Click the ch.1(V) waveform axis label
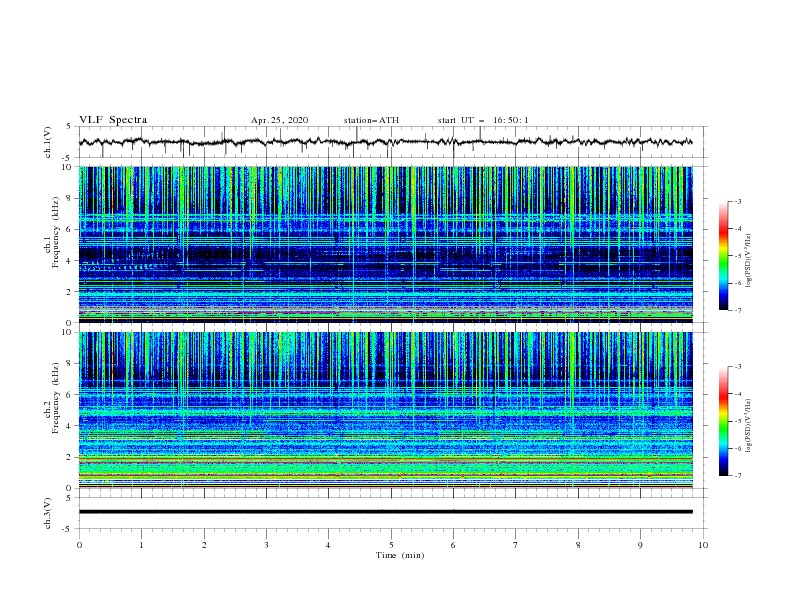792x612 pixels. point(48,142)
